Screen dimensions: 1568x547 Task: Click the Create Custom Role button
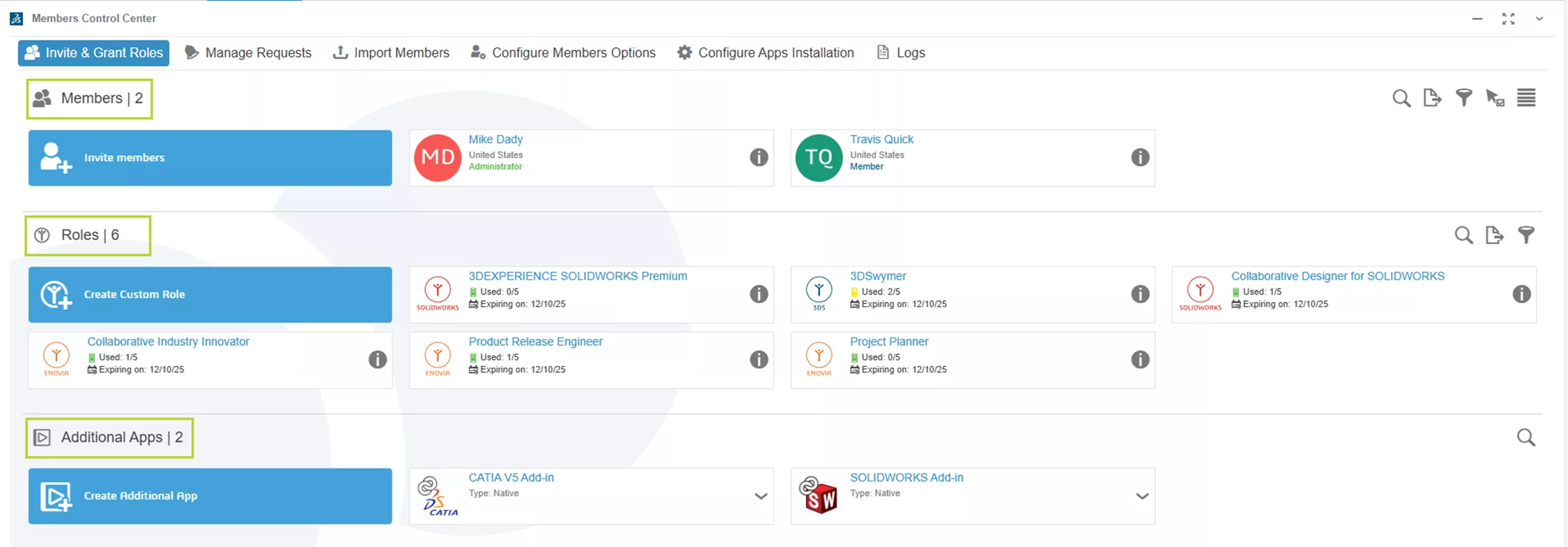click(210, 295)
